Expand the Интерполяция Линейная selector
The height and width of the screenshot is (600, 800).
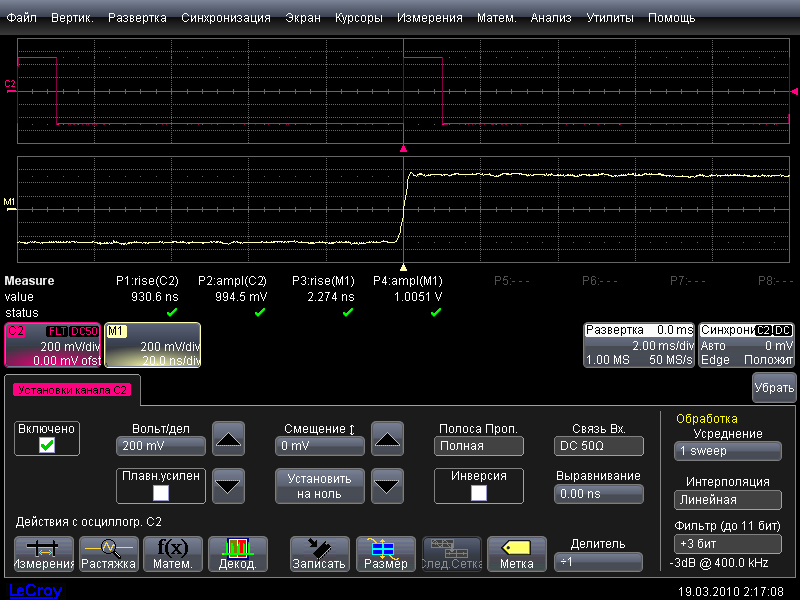(x=727, y=500)
